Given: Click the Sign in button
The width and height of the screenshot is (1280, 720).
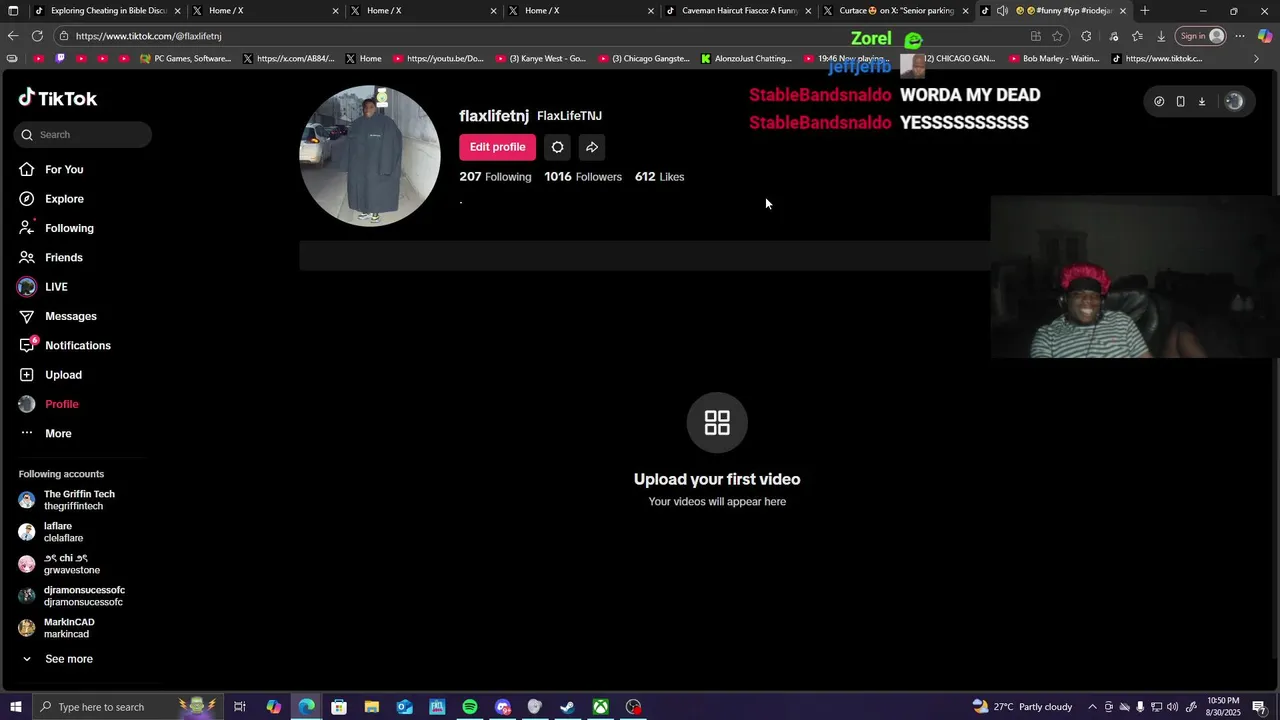Looking at the screenshot, I should 1201,36.
